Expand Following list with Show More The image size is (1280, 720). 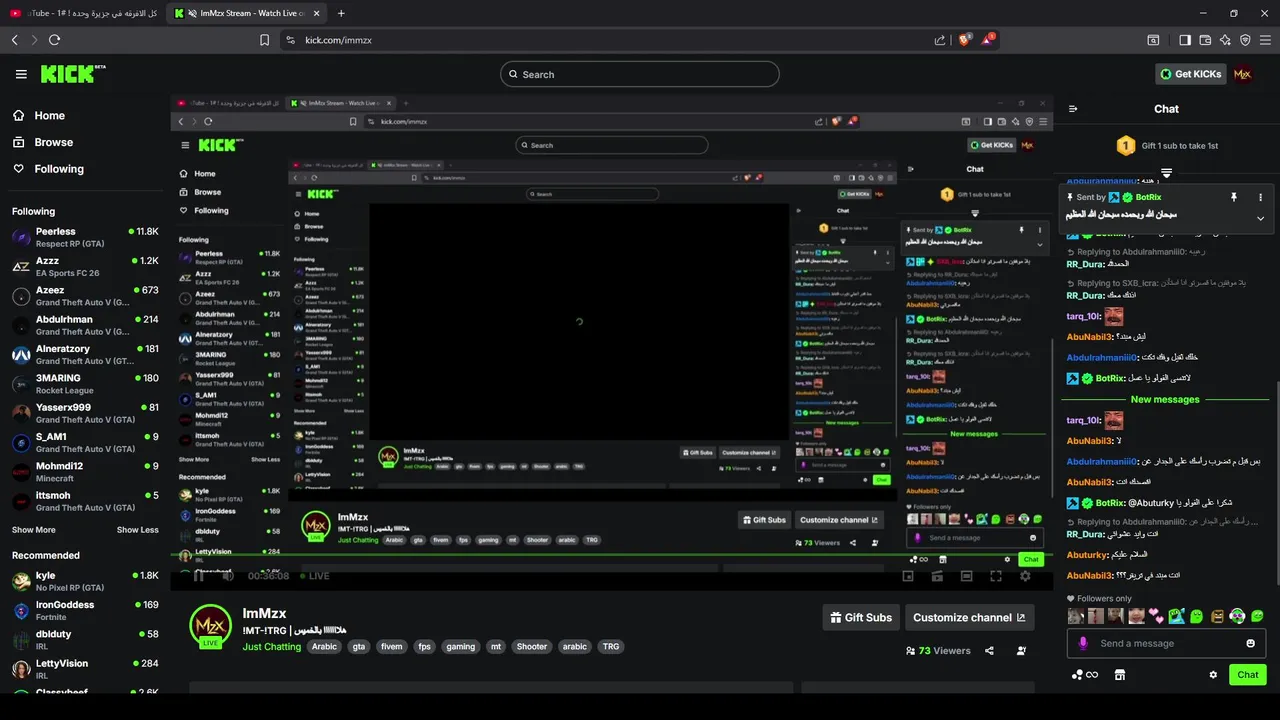click(33, 530)
